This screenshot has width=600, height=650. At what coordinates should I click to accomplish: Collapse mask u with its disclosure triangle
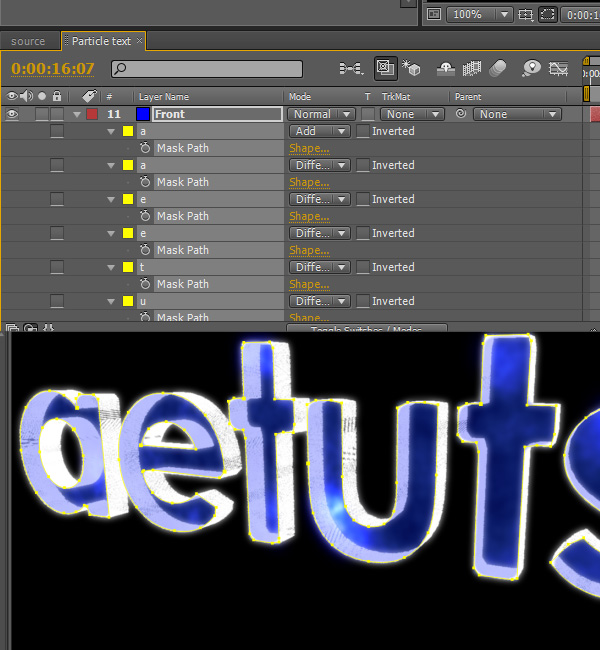pos(111,301)
